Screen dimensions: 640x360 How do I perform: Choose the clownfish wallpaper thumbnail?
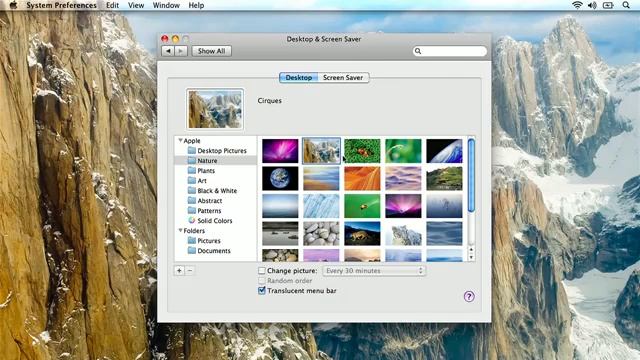362,151
